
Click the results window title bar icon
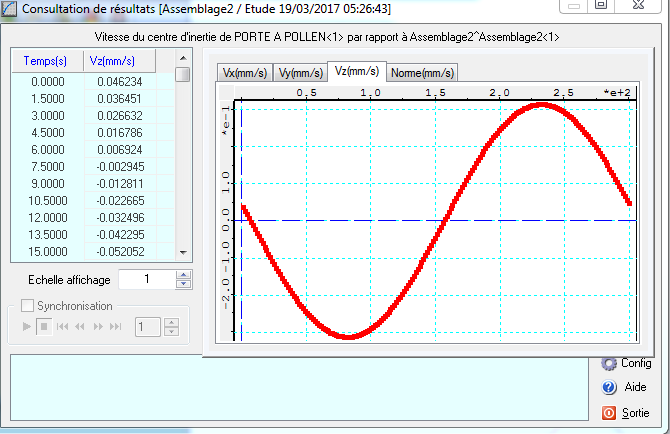[9, 9]
